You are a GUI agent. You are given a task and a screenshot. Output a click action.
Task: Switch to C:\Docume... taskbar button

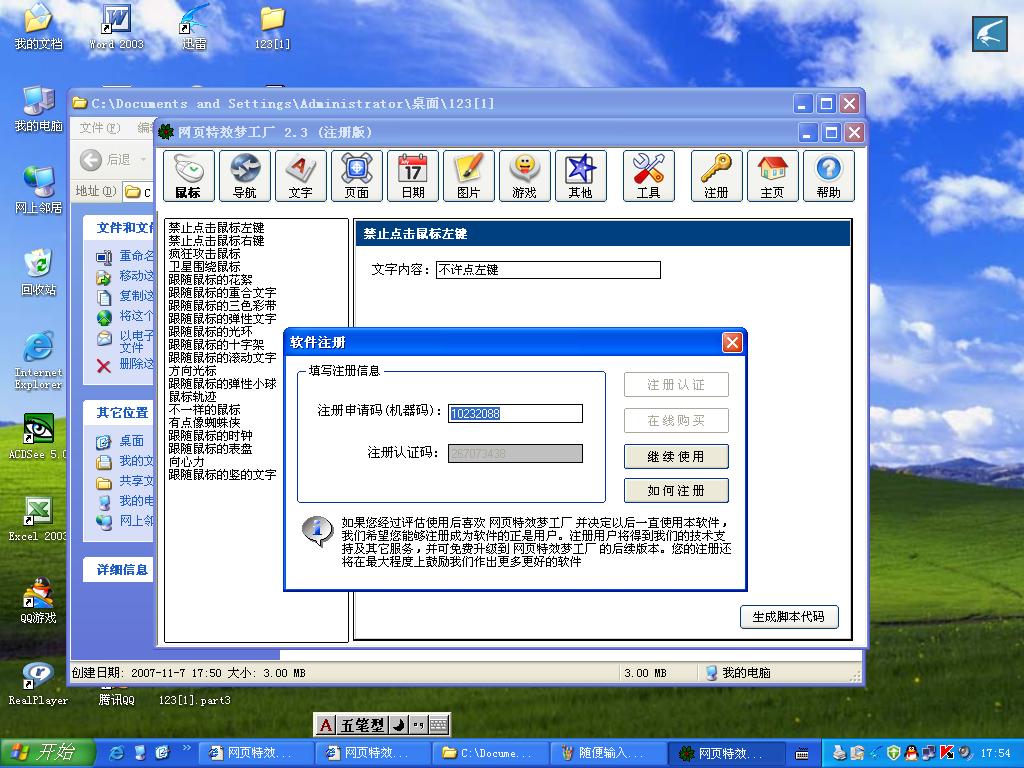click(x=490, y=753)
